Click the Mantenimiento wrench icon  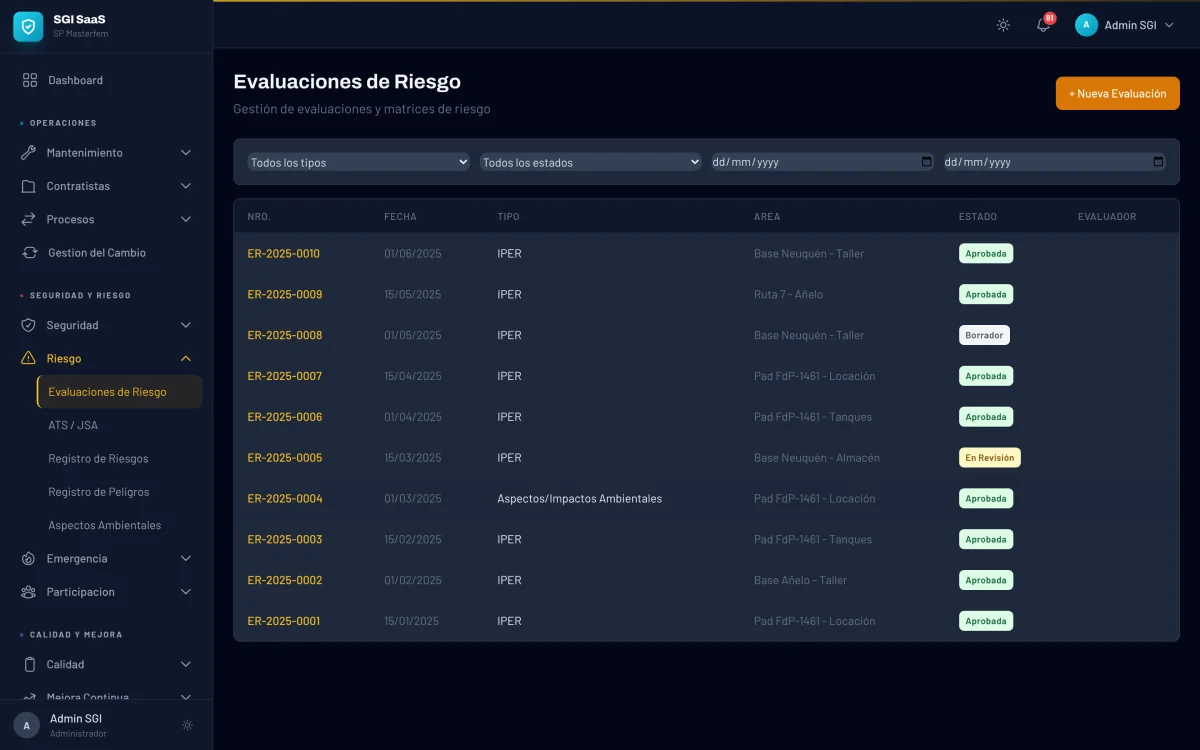point(29,153)
